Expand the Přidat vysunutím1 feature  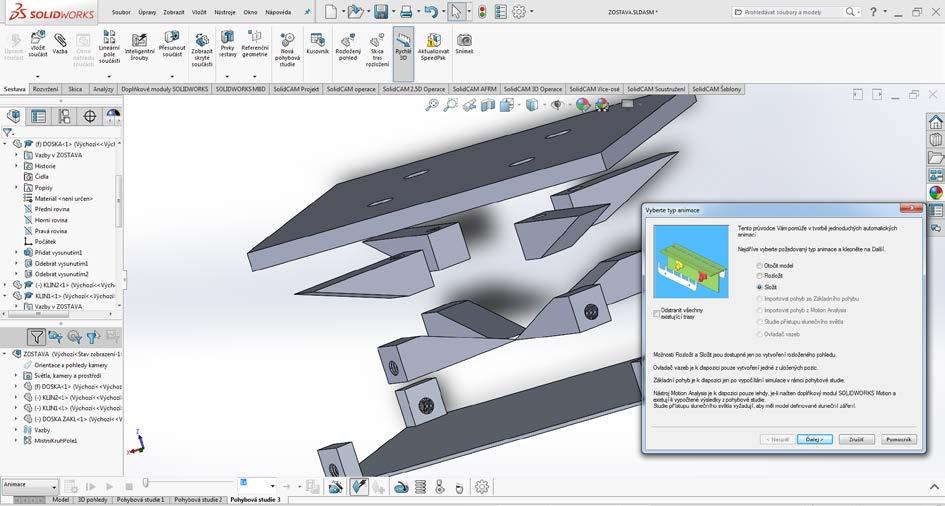[16, 252]
